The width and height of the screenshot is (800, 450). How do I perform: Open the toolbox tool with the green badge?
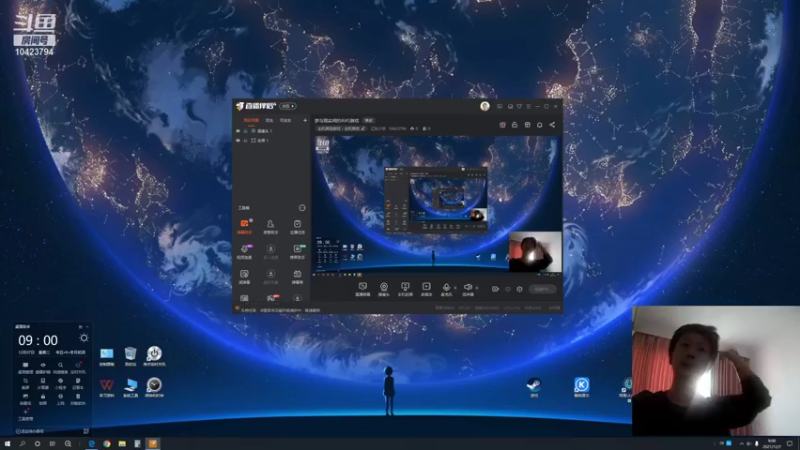(297, 251)
